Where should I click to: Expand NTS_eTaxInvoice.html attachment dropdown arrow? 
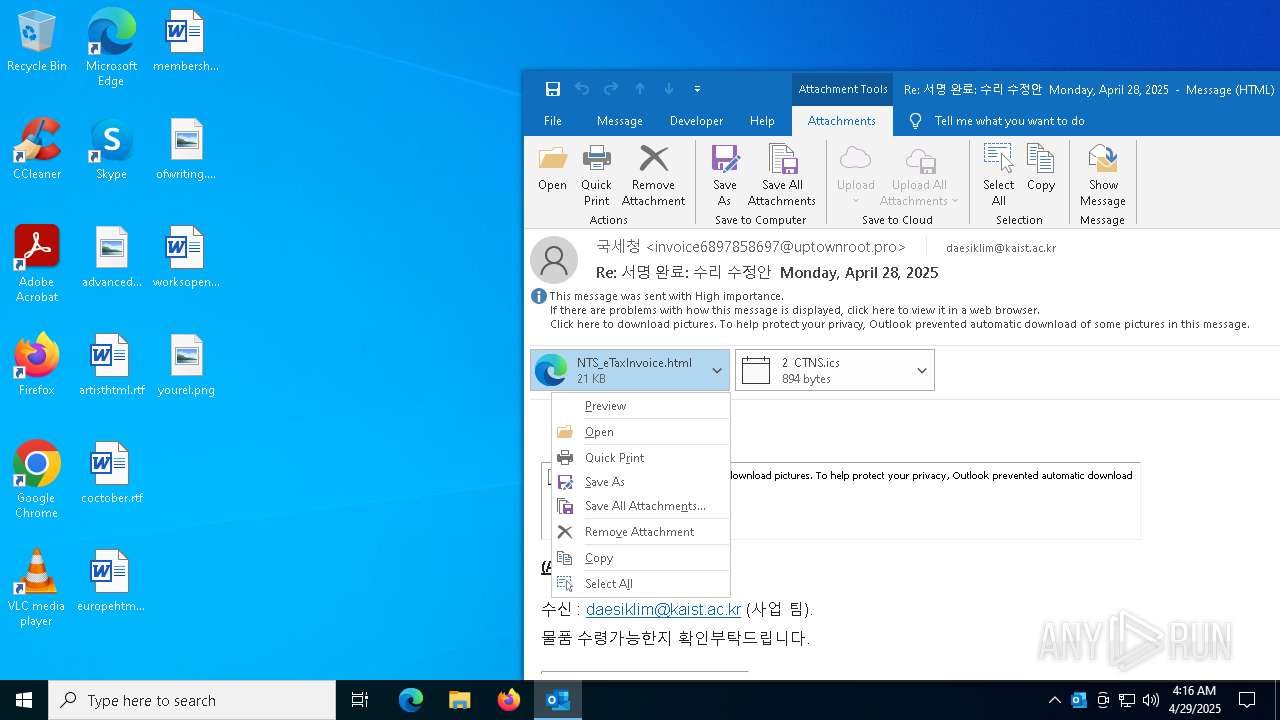click(717, 371)
